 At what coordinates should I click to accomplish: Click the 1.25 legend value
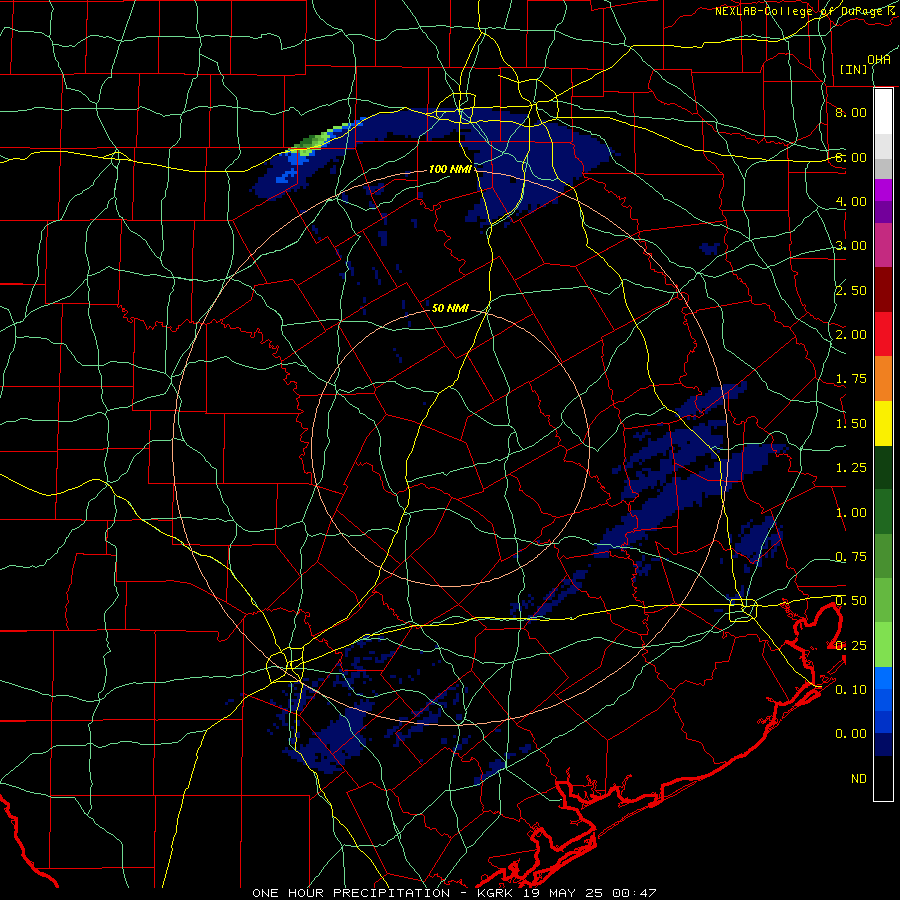[851, 468]
